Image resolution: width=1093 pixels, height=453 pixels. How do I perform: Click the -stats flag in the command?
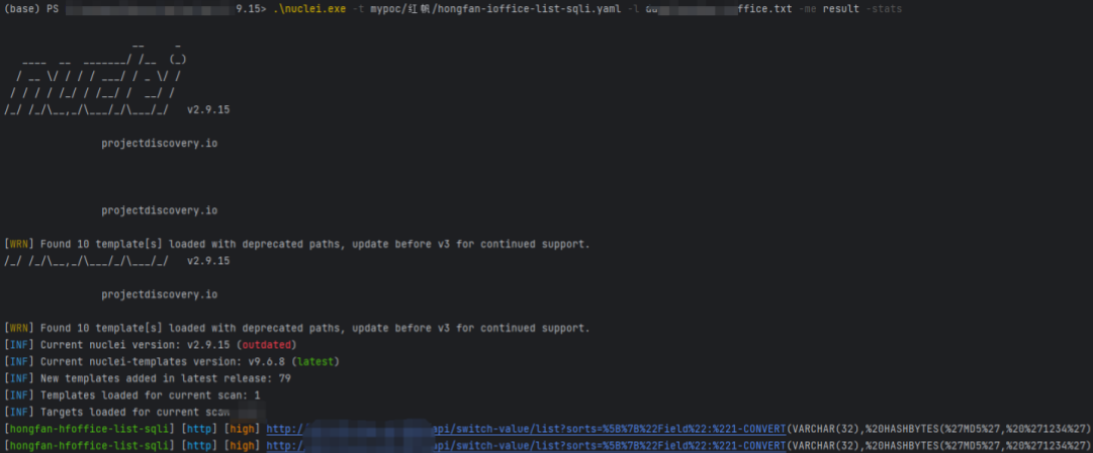tap(884, 10)
